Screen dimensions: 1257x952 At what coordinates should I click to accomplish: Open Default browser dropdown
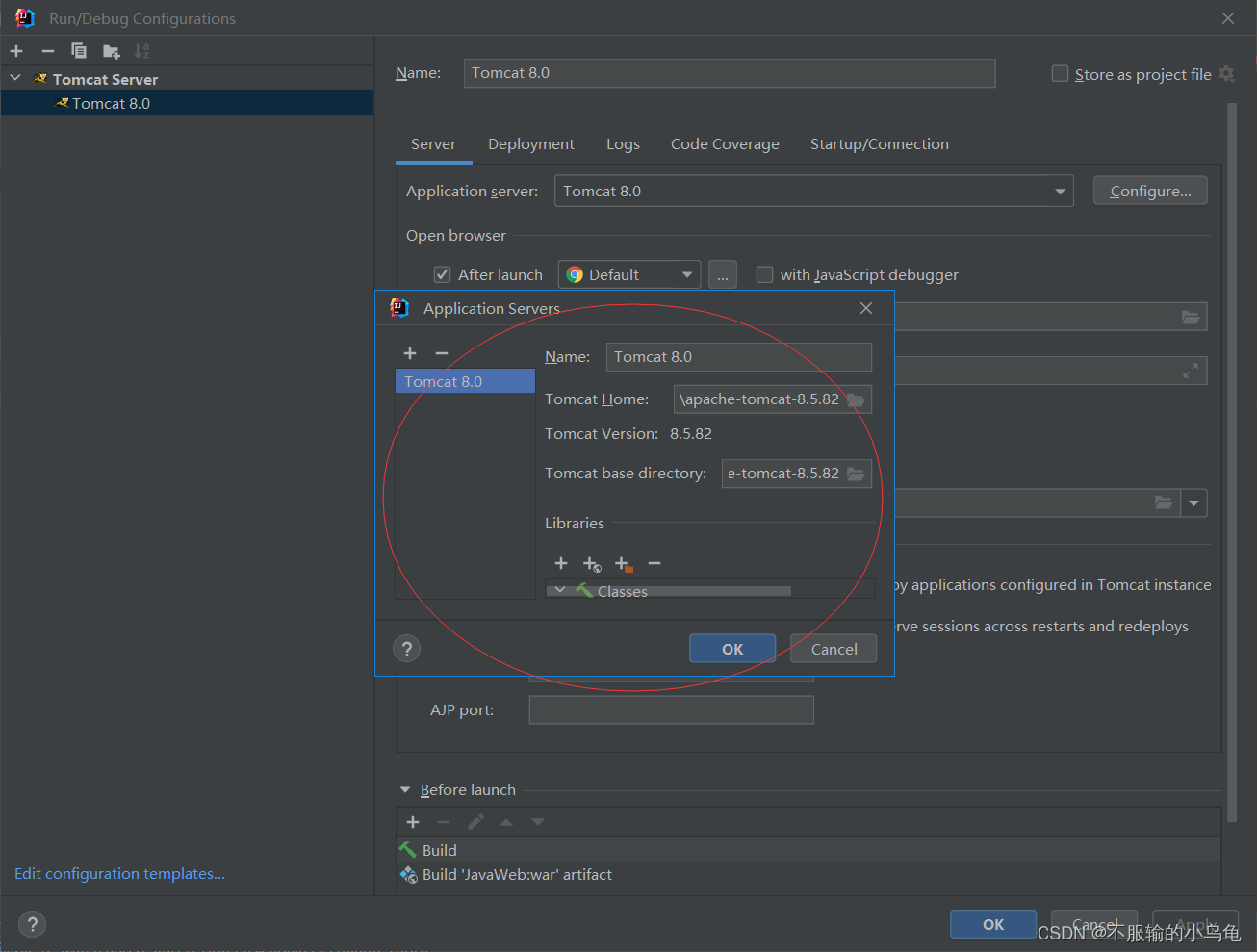coord(629,274)
